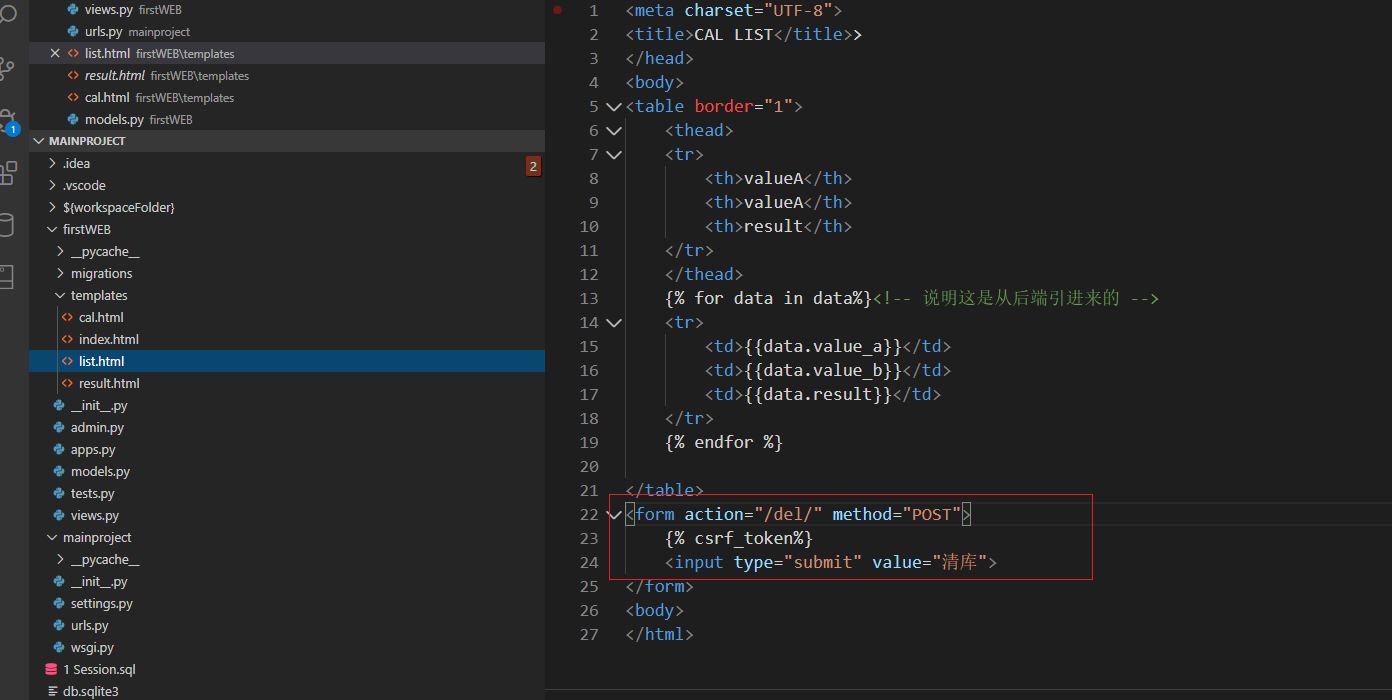Fold the table tag at line 5
The image size is (1392, 700).
(x=614, y=106)
